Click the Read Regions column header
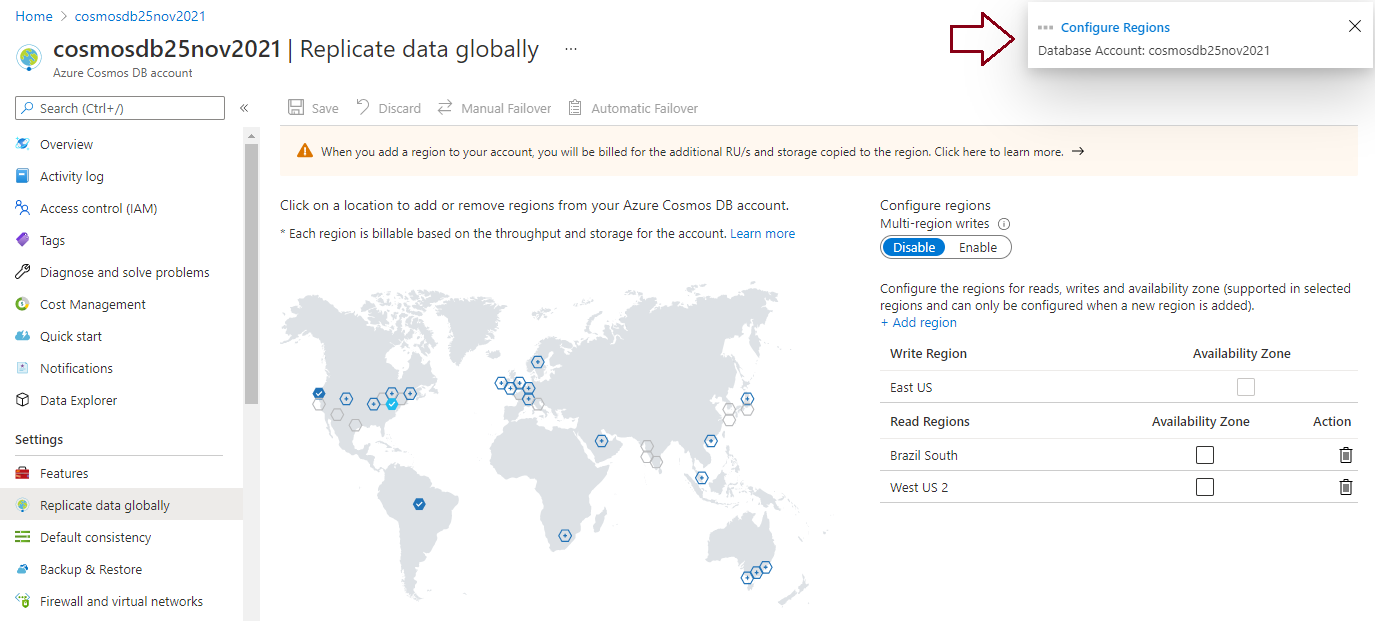The image size is (1375, 621). pos(930,421)
